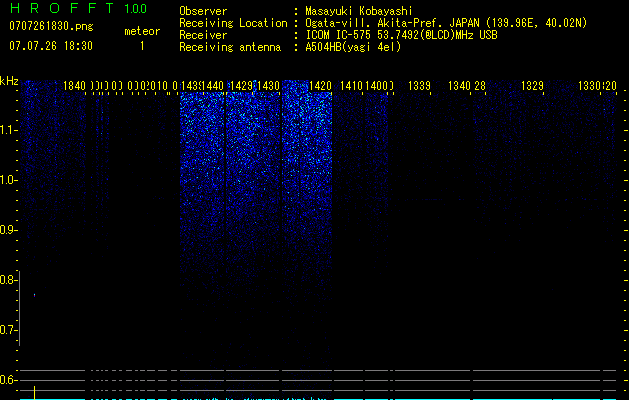
Task: Click the 1400 time marker
Action: 376,86
